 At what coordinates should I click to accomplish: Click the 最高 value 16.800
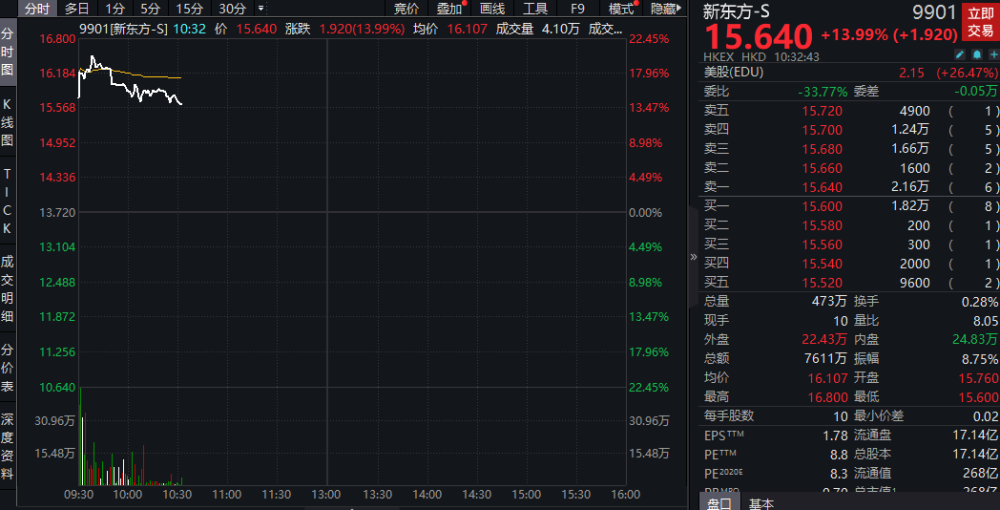click(827, 397)
